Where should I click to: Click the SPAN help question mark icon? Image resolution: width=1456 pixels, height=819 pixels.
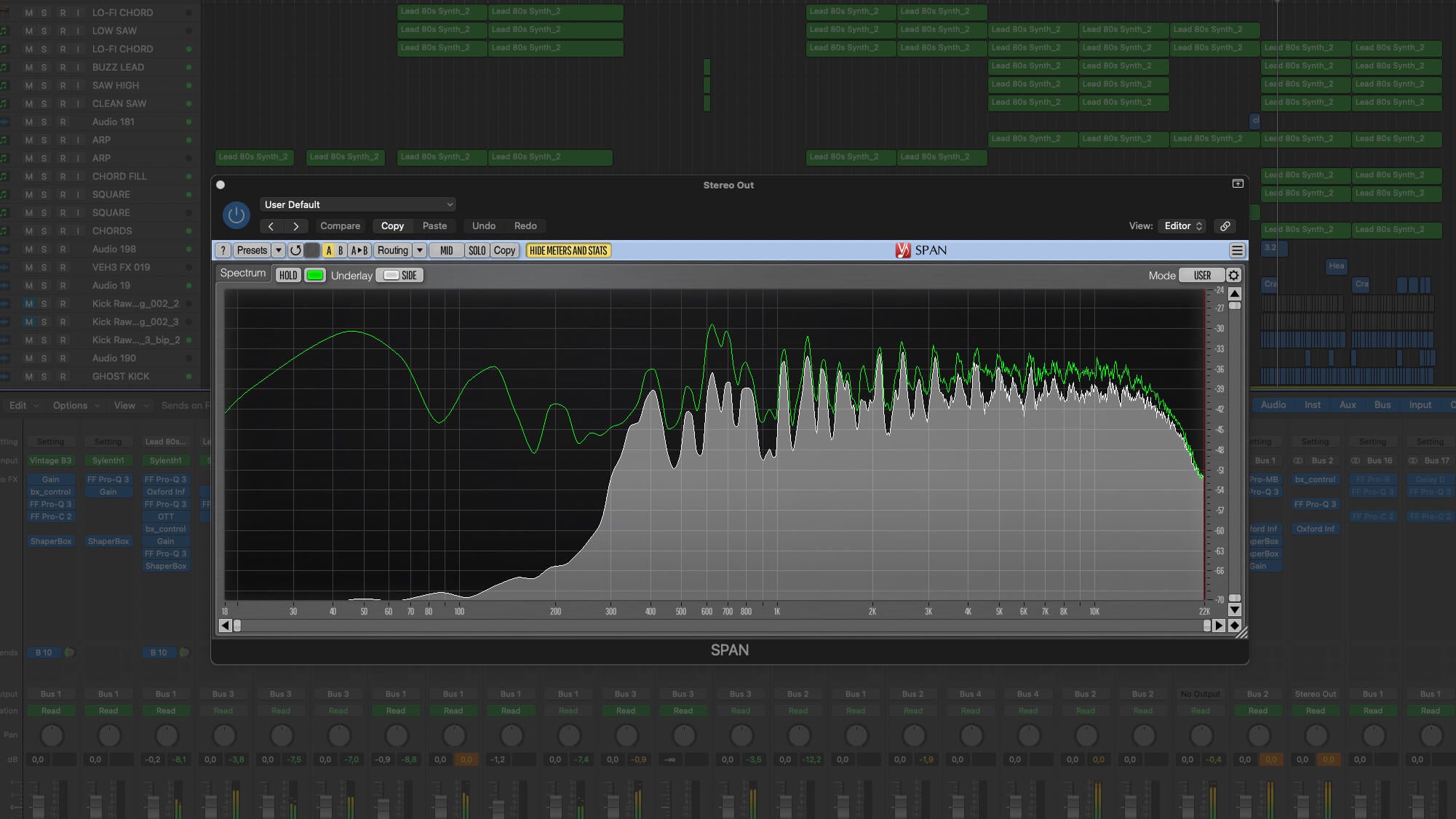coord(223,250)
